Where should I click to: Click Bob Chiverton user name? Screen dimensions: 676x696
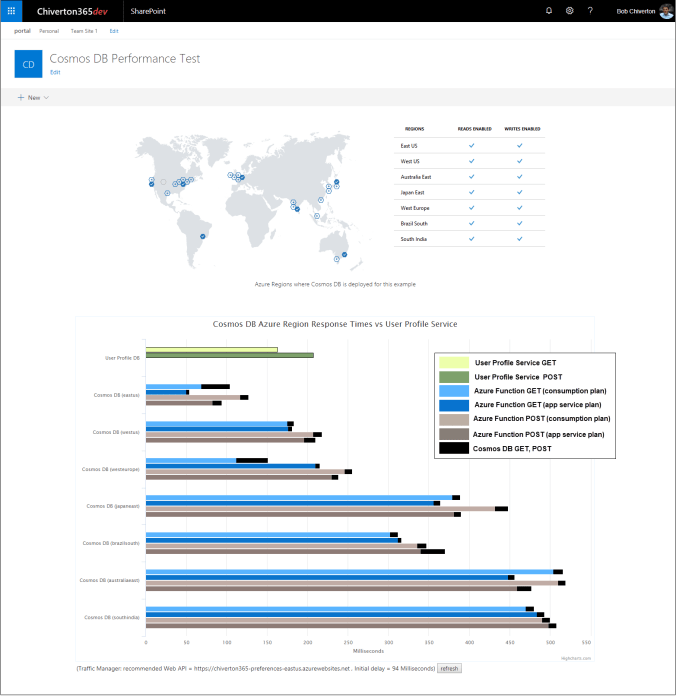click(636, 11)
